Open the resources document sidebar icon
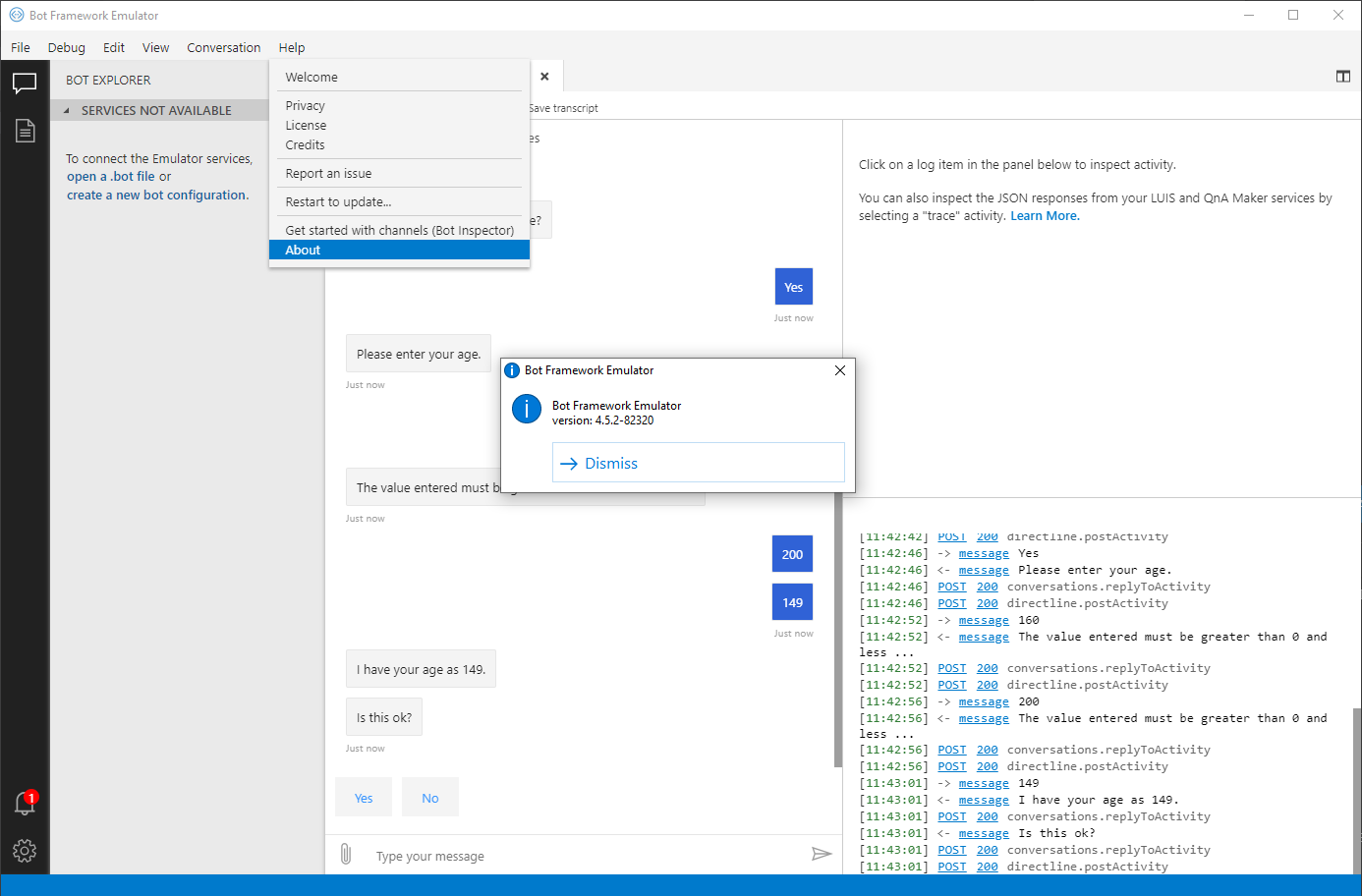This screenshot has height=896, width=1362. [25, 131]
